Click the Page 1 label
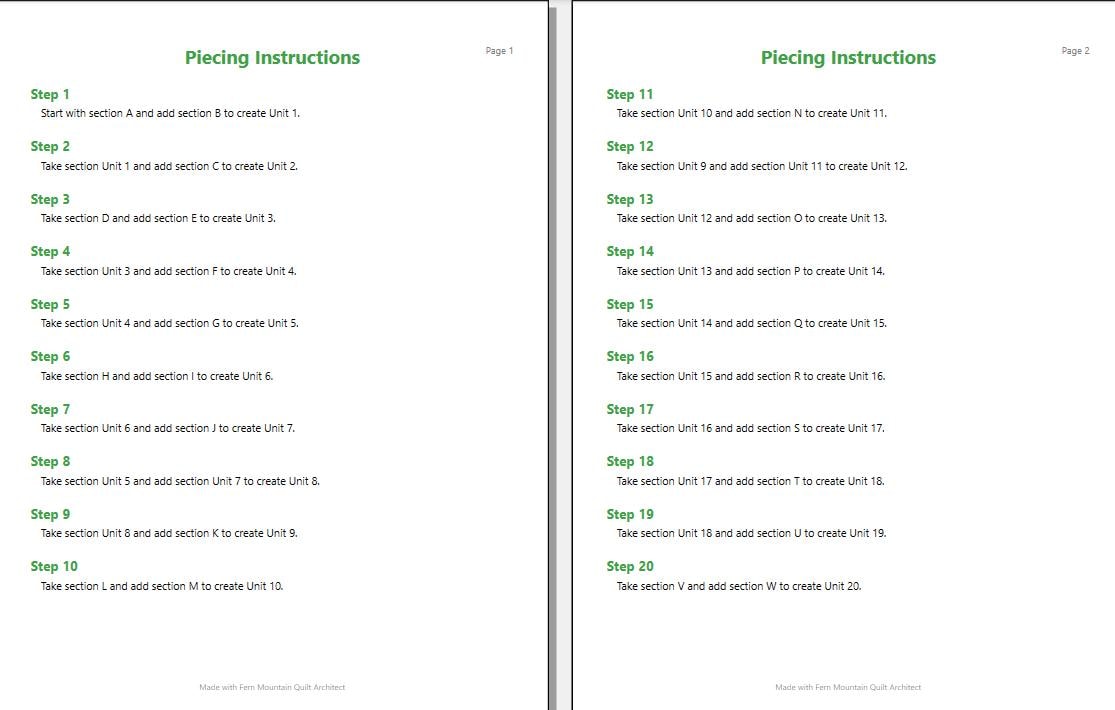 [x=499, y=51]
